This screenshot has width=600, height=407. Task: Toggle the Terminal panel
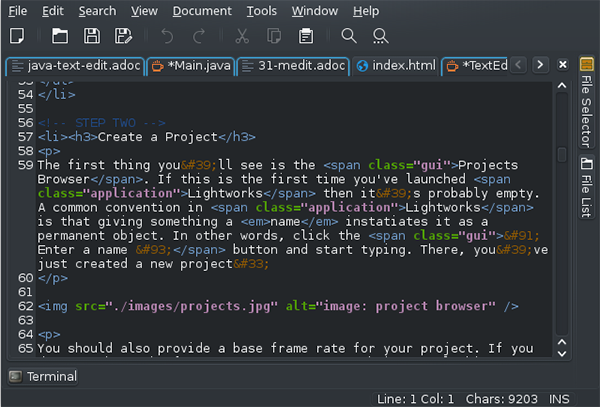44,377
